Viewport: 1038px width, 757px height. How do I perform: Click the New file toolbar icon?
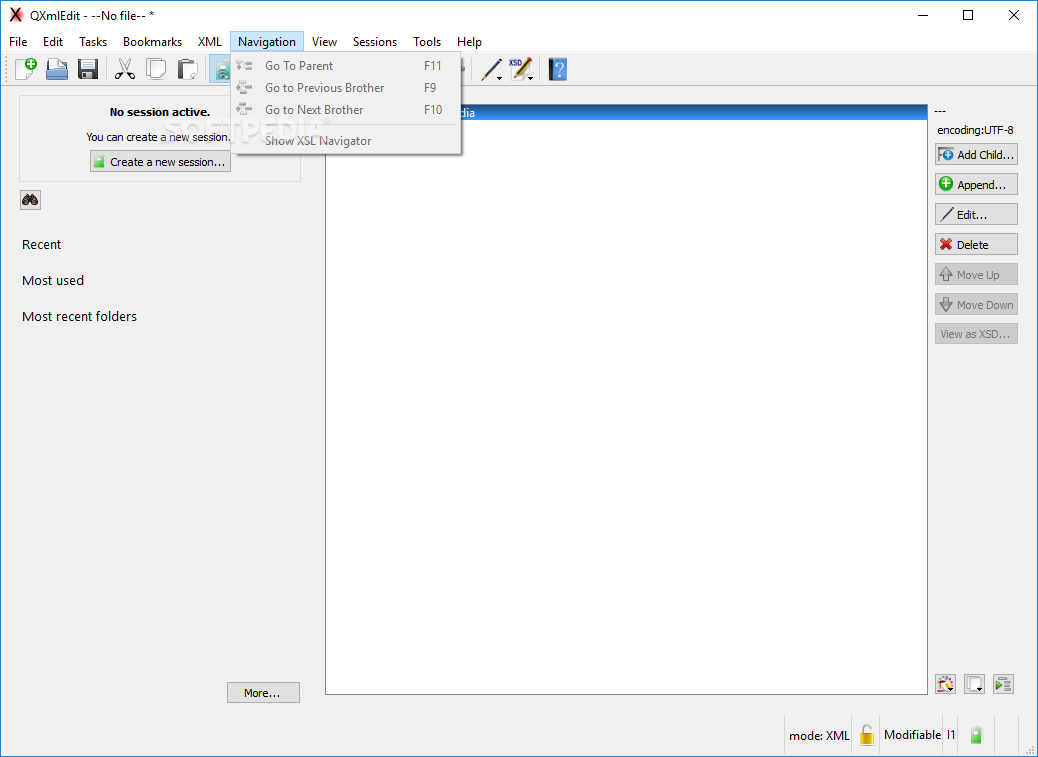point(26,69)
